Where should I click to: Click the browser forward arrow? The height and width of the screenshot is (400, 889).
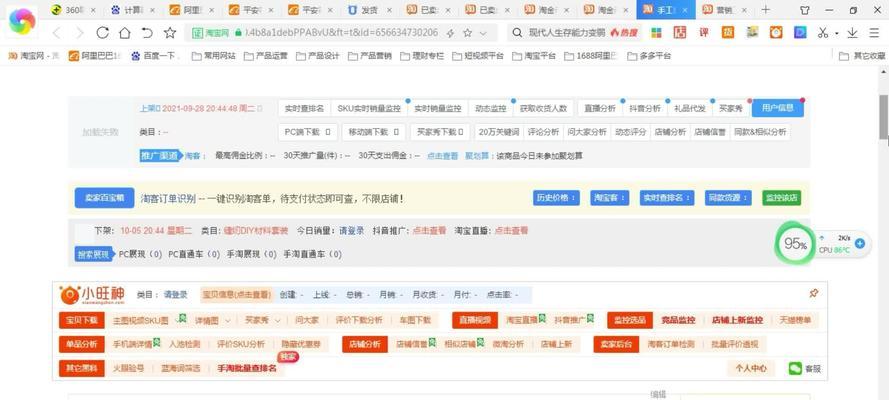(79, 33)
